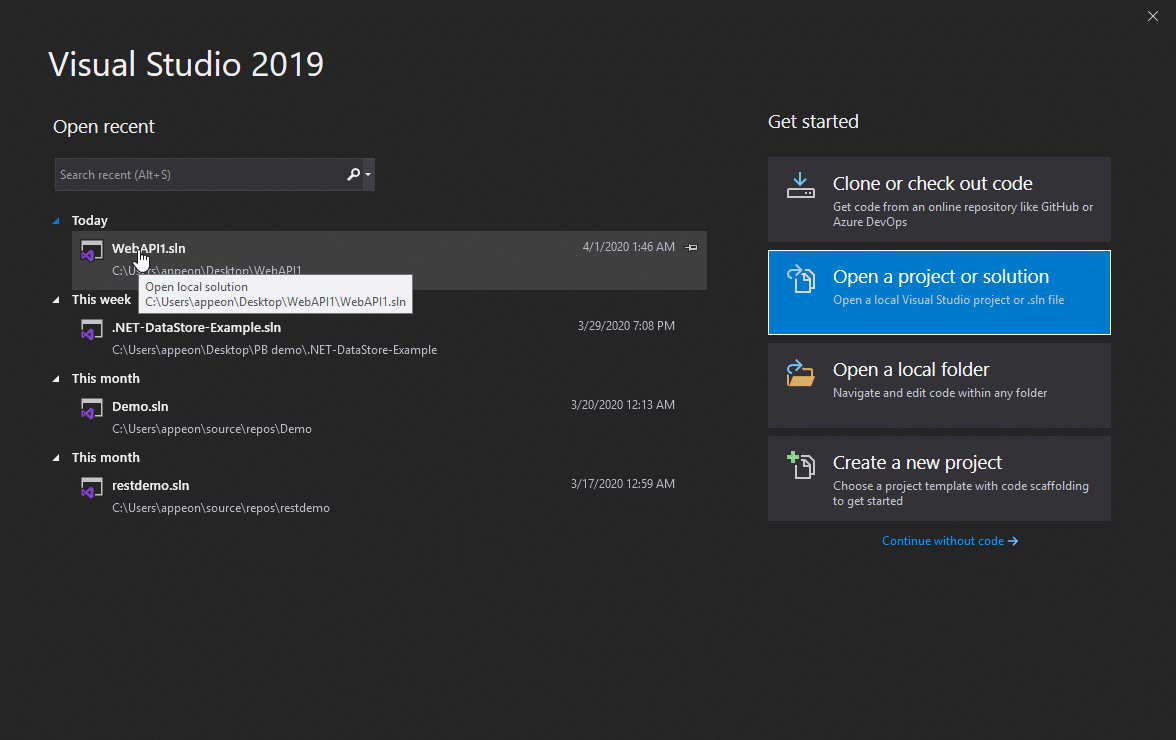Image resolution: width=1176 pixels, height=740 pixels.
Task: Open the WebAPI1.sln recent solution
Action: [x=389, y=260]
